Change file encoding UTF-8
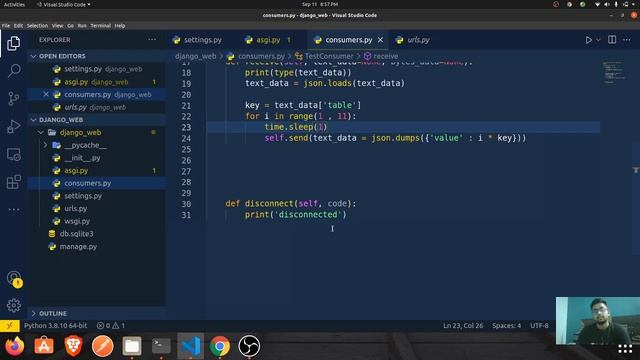640x360 pixels. pyautogui.click(x=539, y=326)
